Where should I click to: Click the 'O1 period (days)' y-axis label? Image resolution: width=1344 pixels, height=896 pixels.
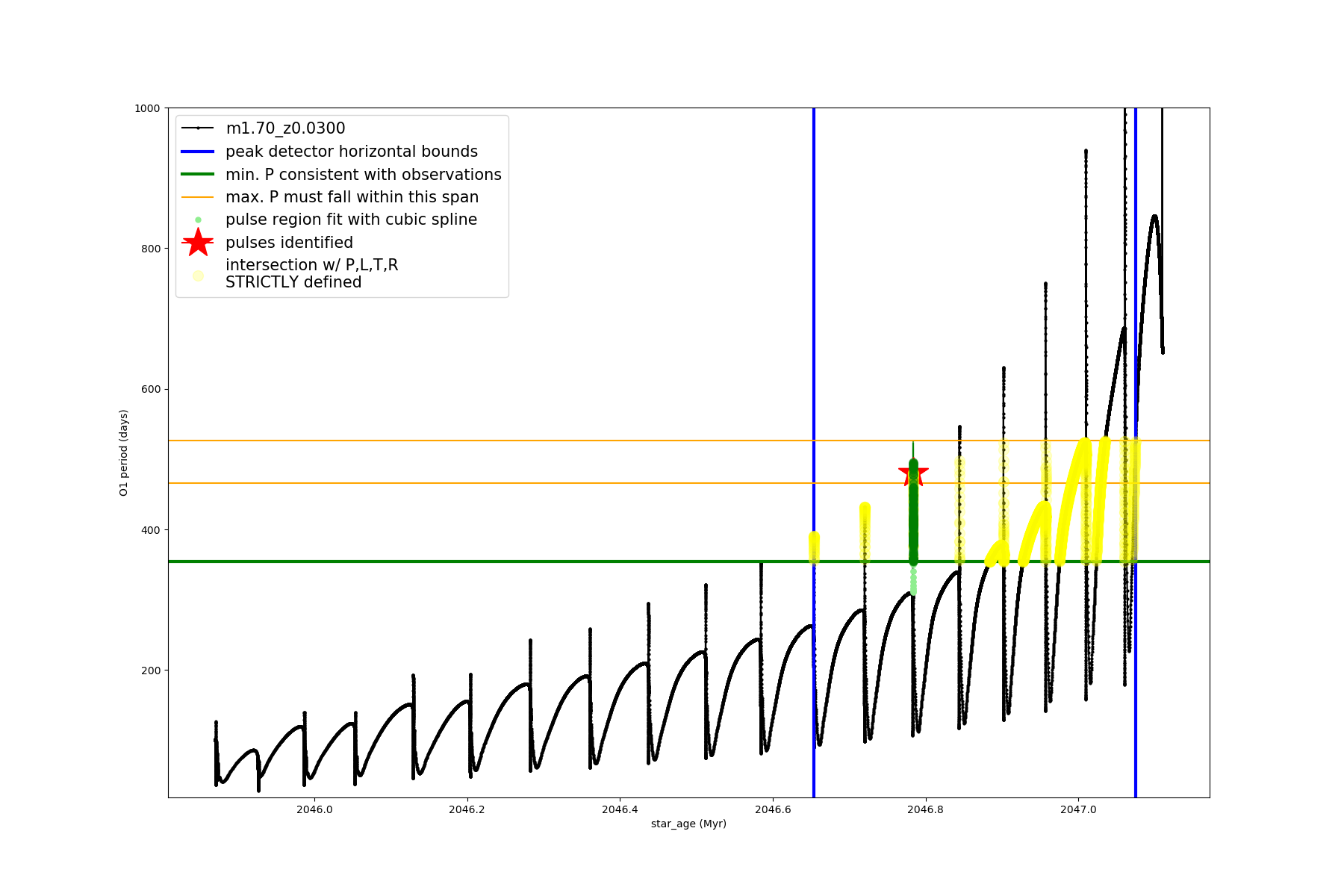pos(124,452)
